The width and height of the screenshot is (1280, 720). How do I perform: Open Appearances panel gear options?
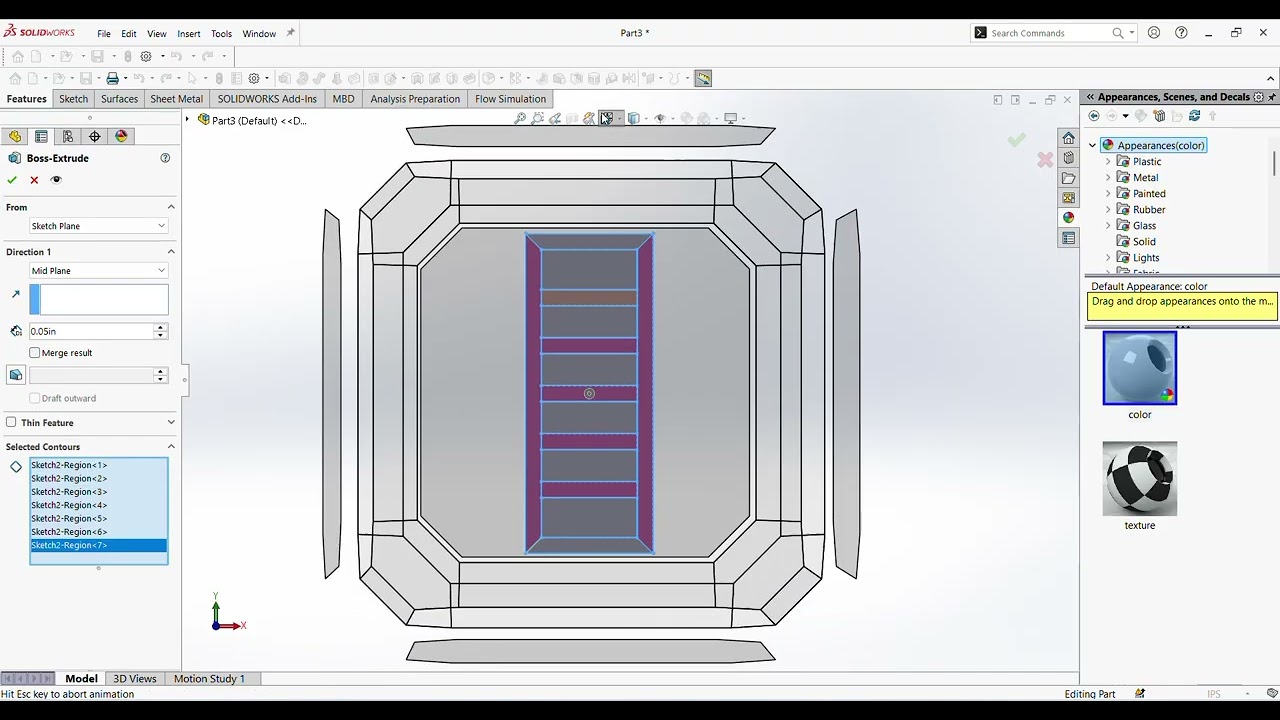click(1259, 97)
